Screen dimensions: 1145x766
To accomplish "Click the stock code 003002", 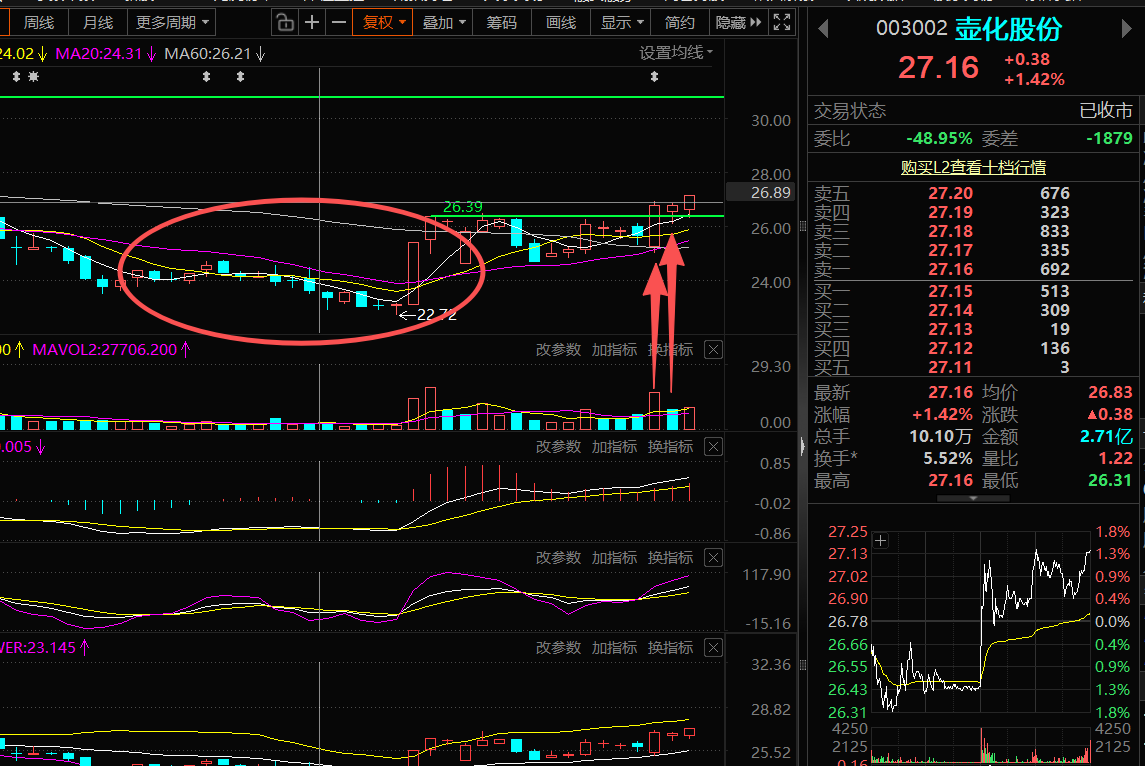I will click(911, 28).
